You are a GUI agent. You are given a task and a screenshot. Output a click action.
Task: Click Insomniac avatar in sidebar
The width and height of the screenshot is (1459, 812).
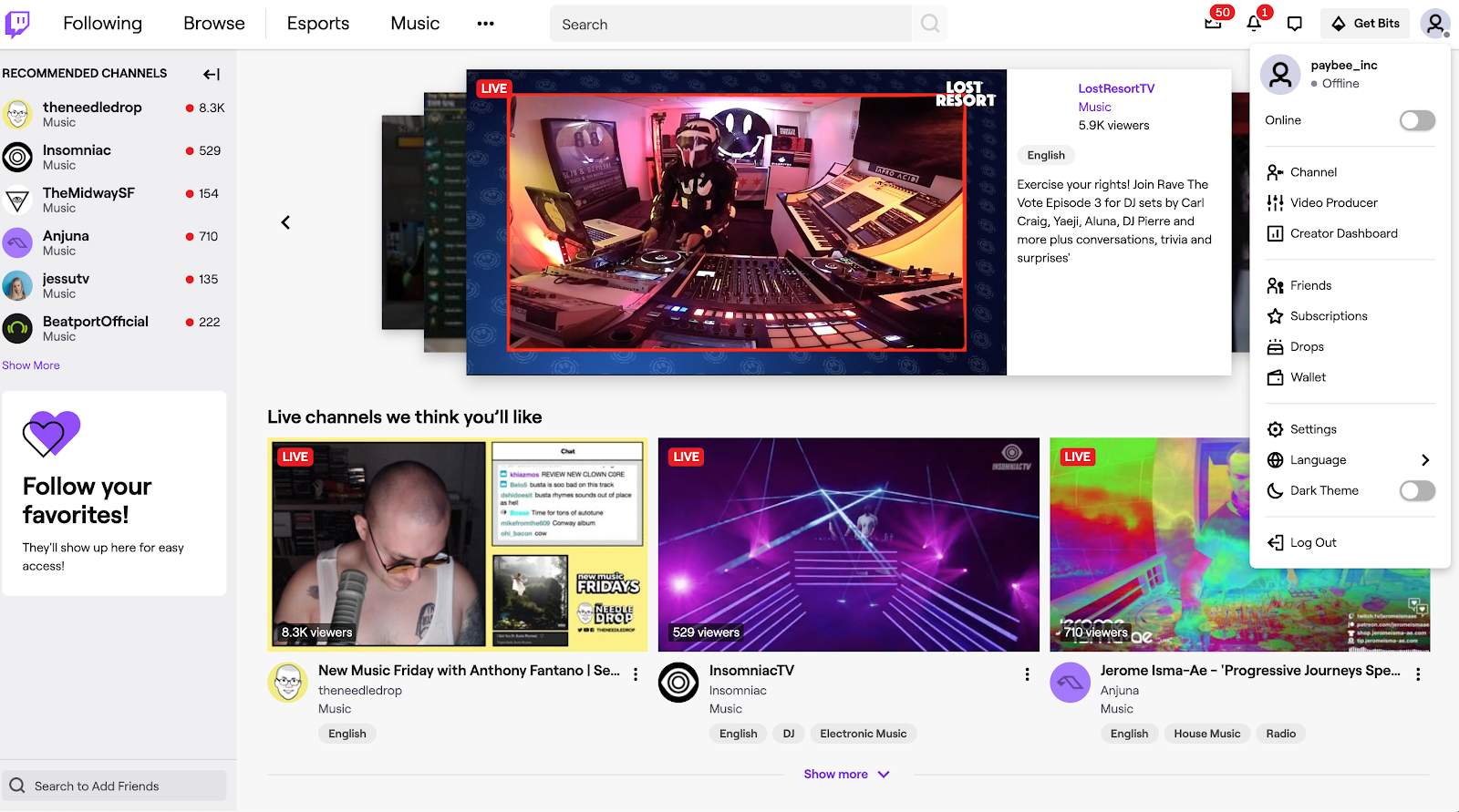17,157
